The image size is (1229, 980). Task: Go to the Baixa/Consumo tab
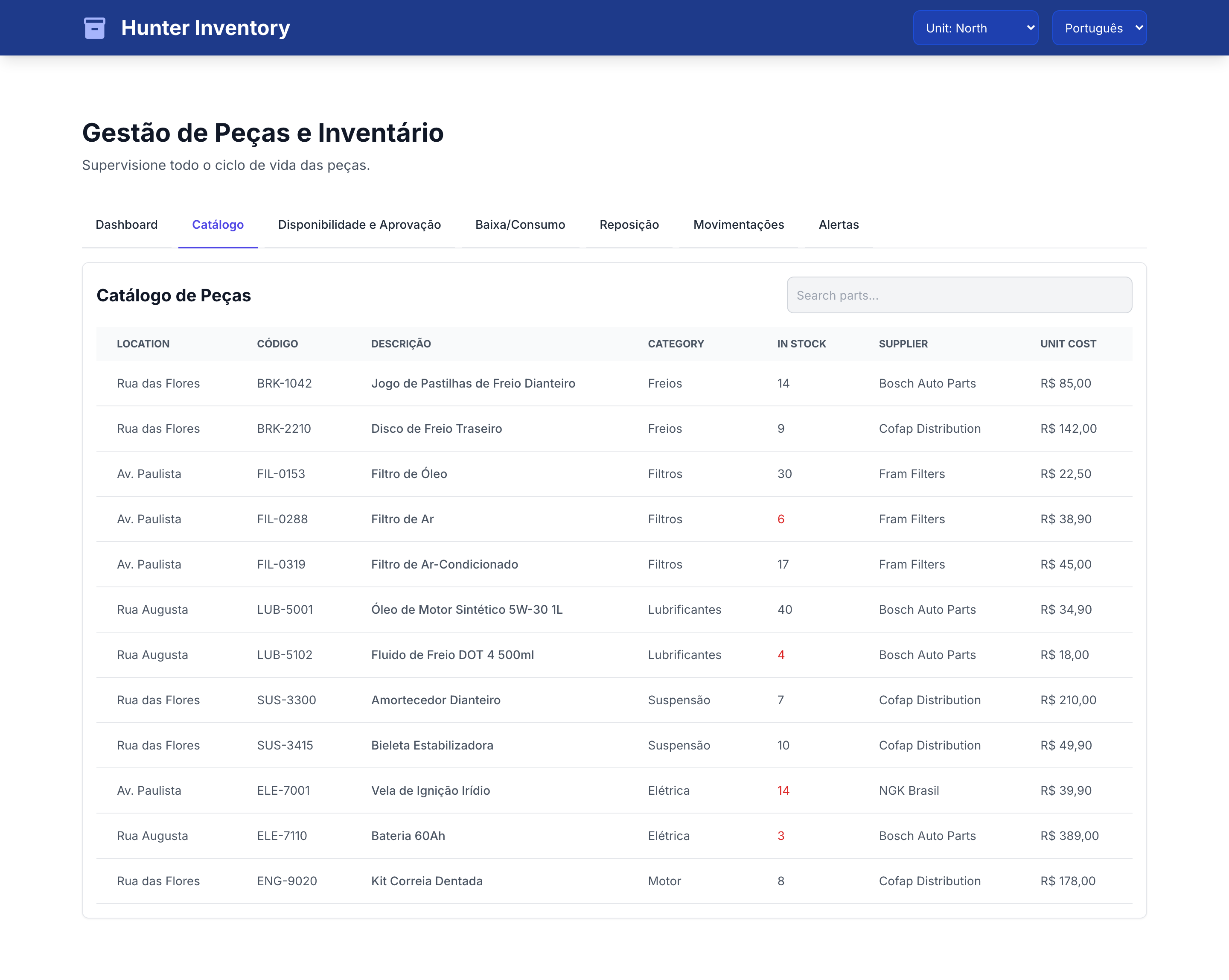pyautogui.click(x=520, y=225)
